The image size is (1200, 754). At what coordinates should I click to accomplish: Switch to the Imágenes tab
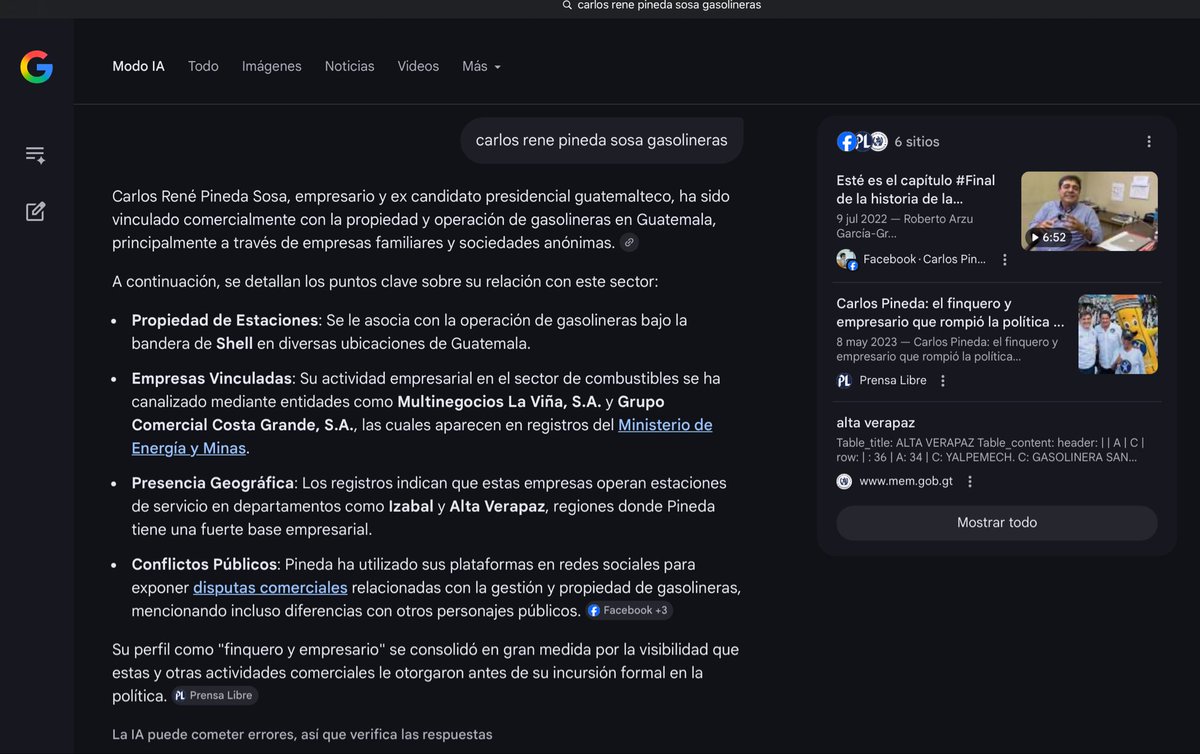[271, 66]
